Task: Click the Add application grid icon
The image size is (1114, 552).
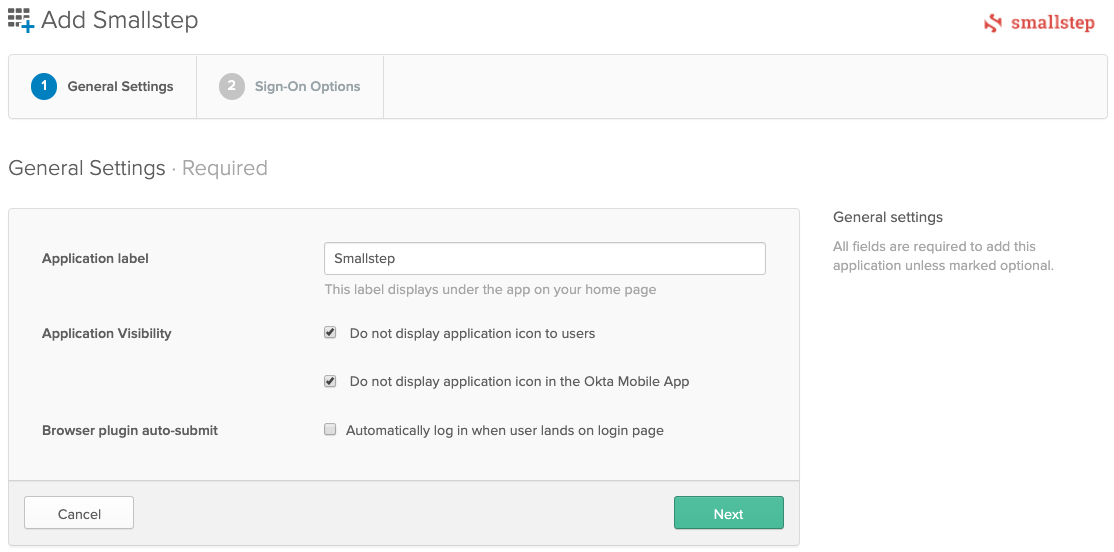Action: point(20,20)
